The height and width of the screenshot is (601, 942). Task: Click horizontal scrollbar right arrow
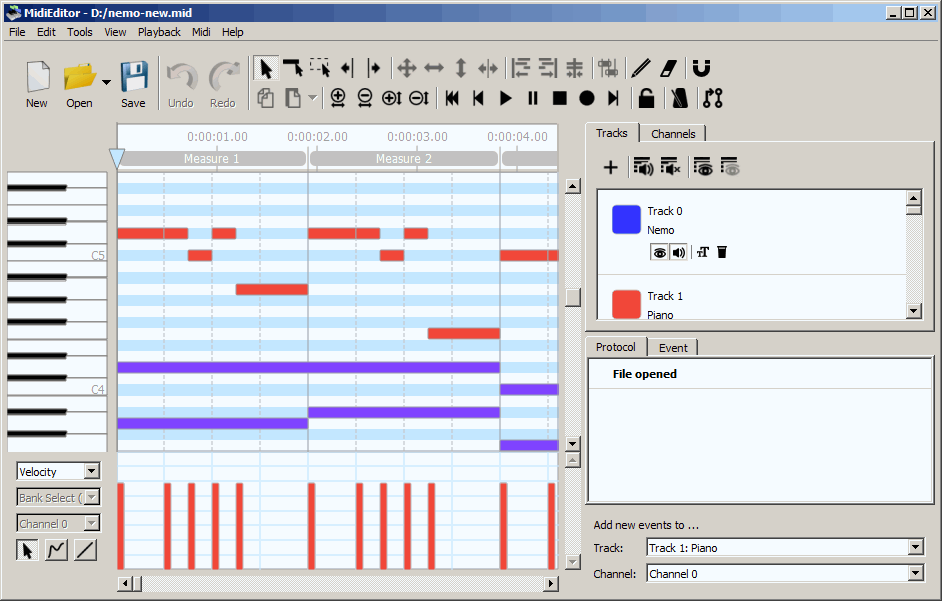click(551, 583)
